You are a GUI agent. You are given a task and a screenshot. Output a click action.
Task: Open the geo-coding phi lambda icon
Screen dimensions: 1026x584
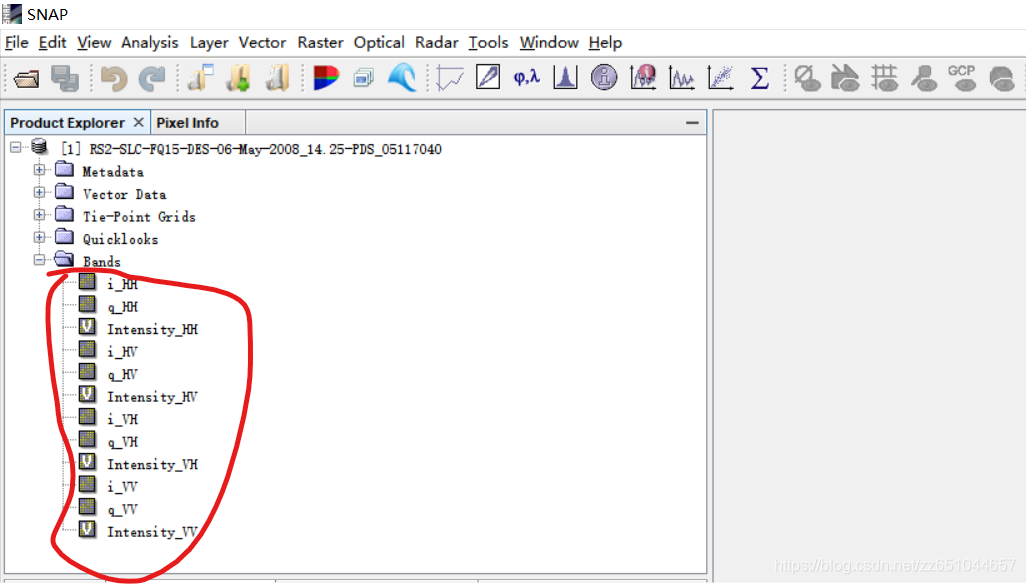527,78
